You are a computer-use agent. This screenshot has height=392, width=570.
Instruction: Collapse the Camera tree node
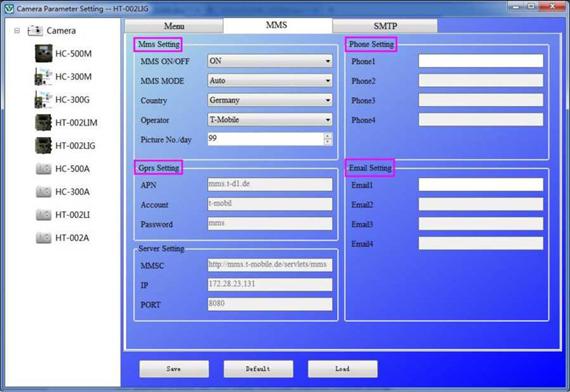17,31
